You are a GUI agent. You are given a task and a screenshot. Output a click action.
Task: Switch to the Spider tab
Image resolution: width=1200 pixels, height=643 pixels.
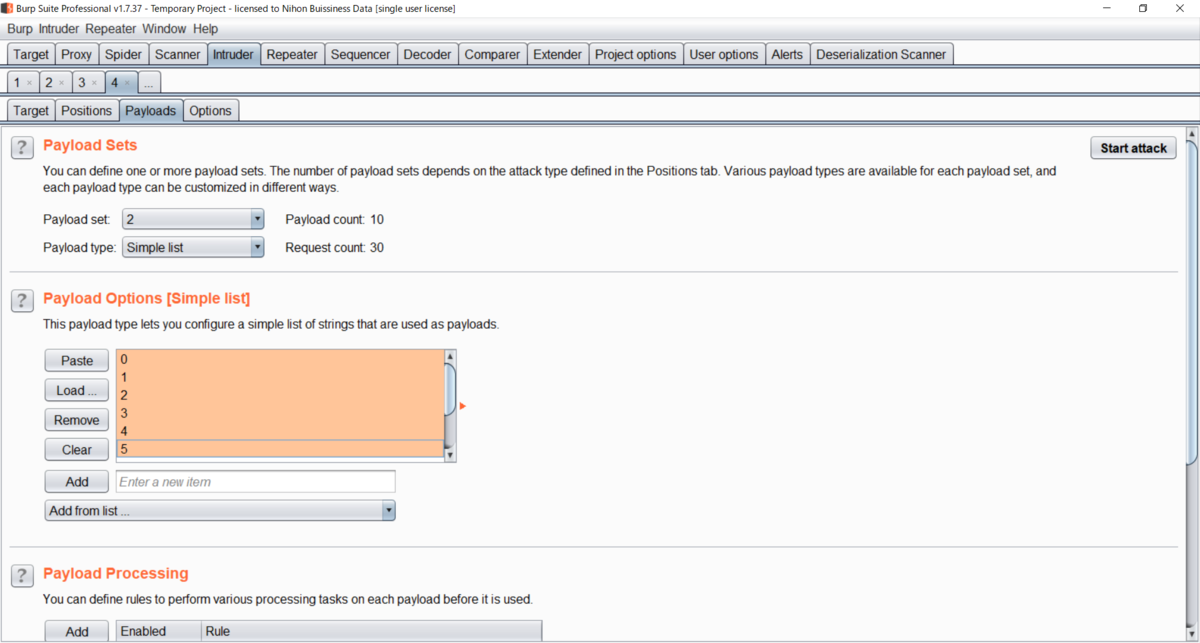pyautogui.click(x=124, y=54)
